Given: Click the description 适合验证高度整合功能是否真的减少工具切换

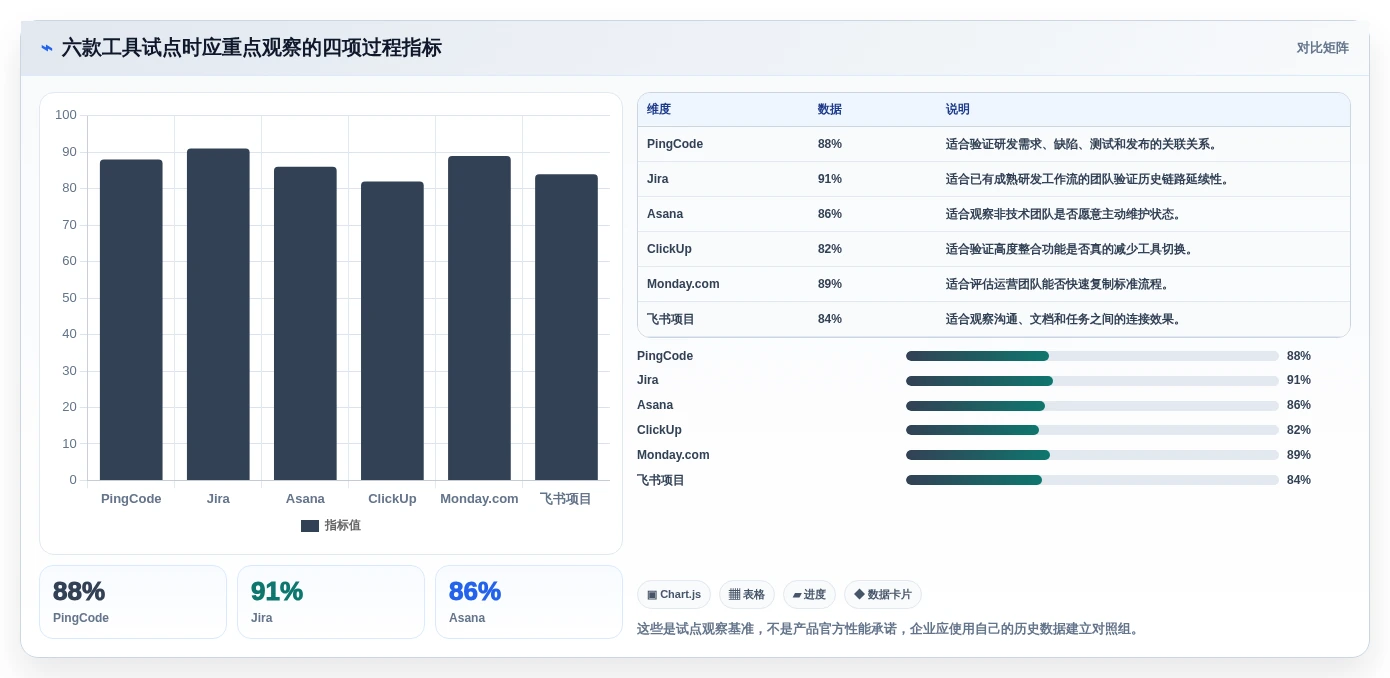Looking at the screenshot, I should click(x=1072, y=249).
